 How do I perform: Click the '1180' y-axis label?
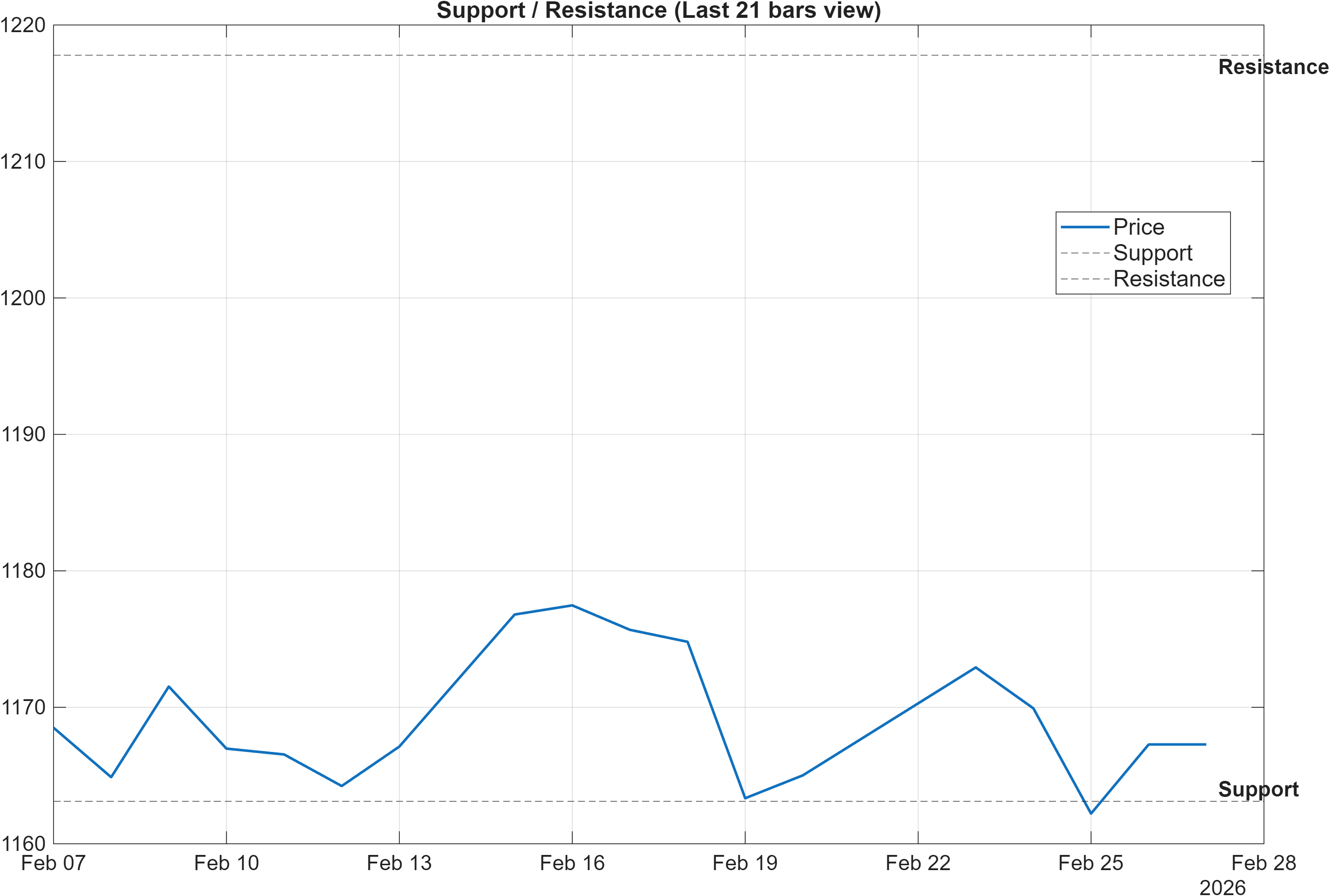[23, 570]
